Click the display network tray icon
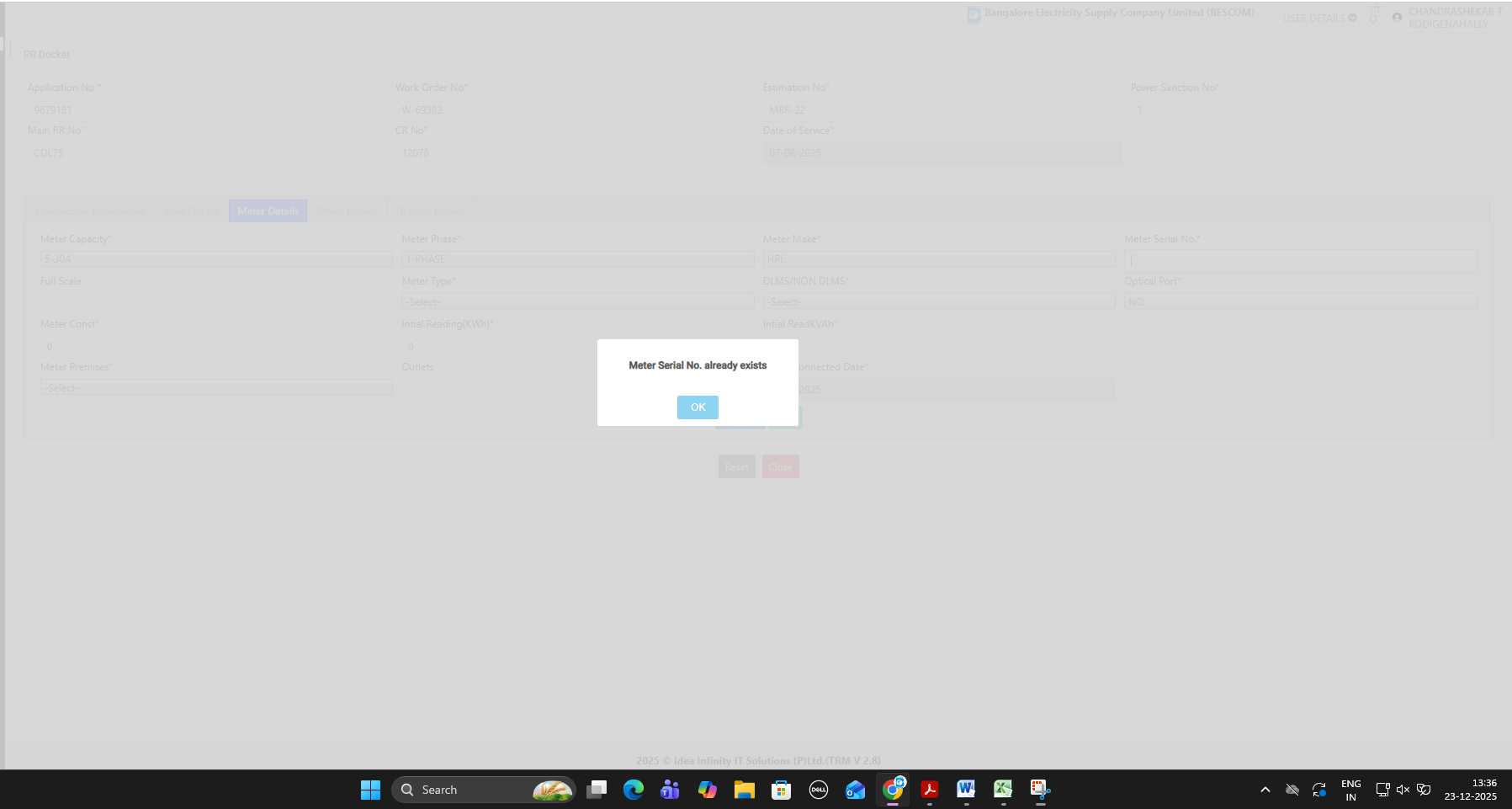The height and width of the screenshot is (809, 1512). click(1382, 790)
